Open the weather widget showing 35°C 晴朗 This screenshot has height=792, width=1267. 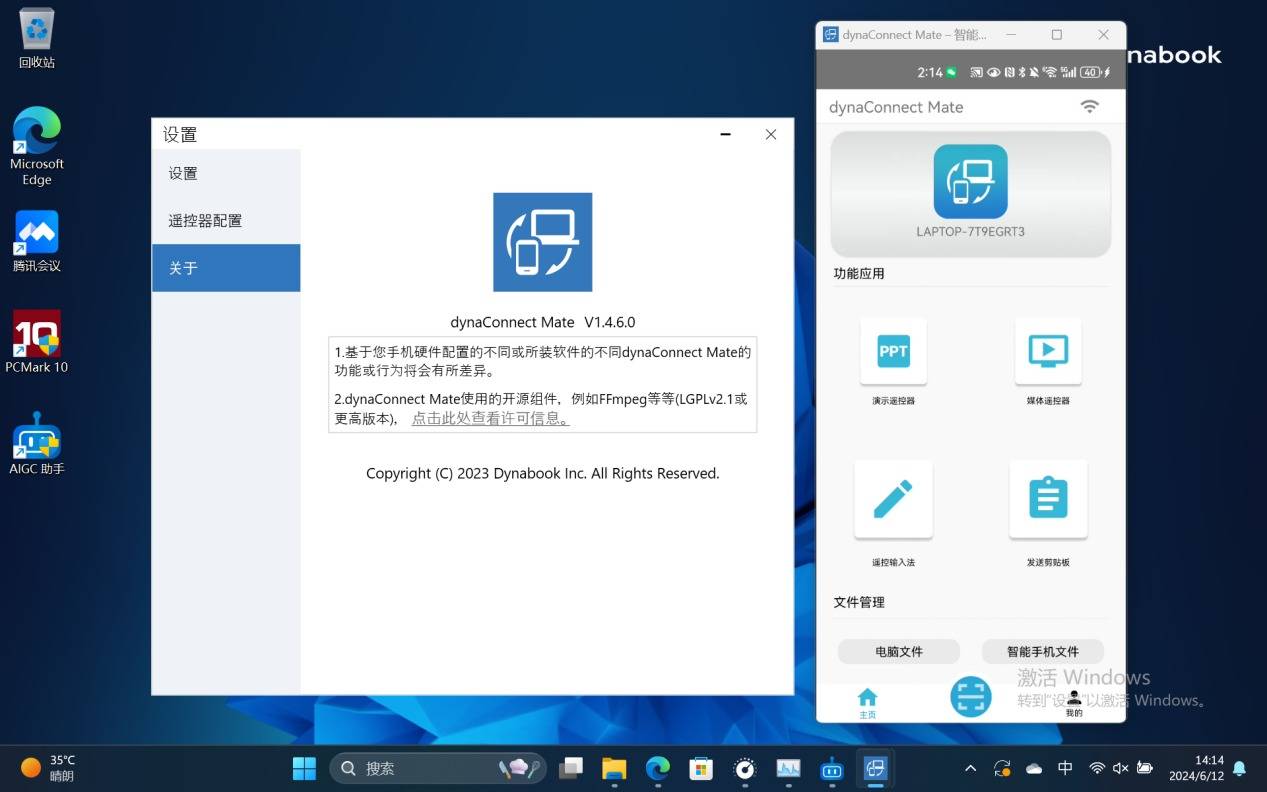point(48,768)
